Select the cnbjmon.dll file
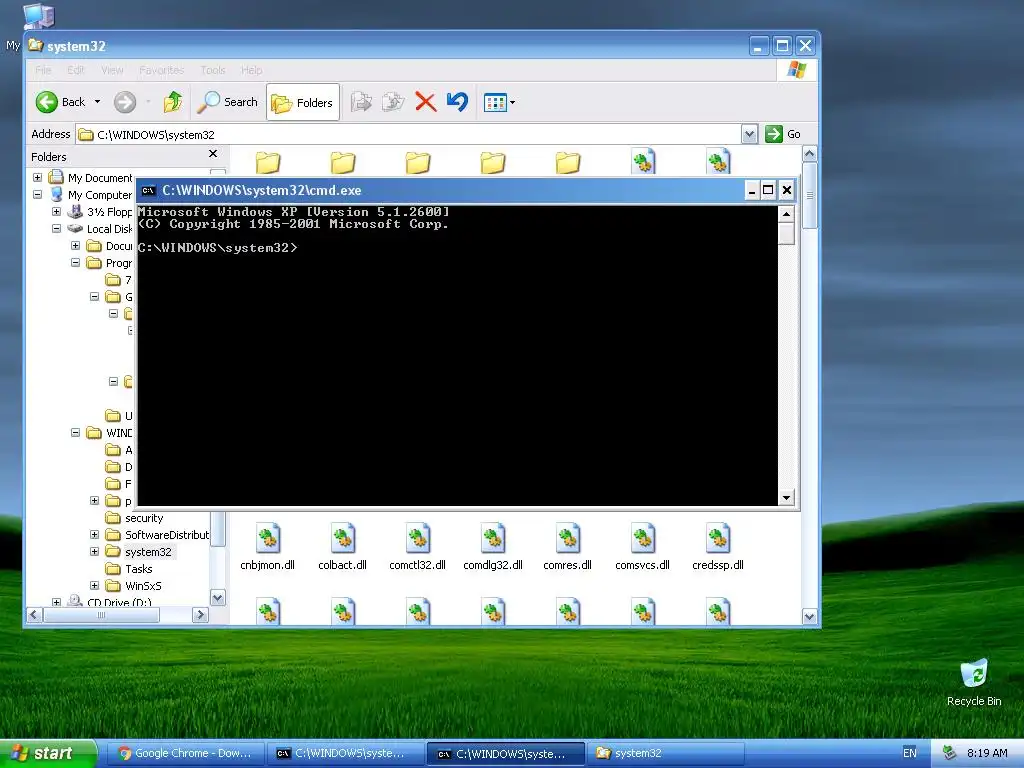Image resolution: width=1024 pixels, height=768 pixels. pyautogui.click(x=268, y=547)
